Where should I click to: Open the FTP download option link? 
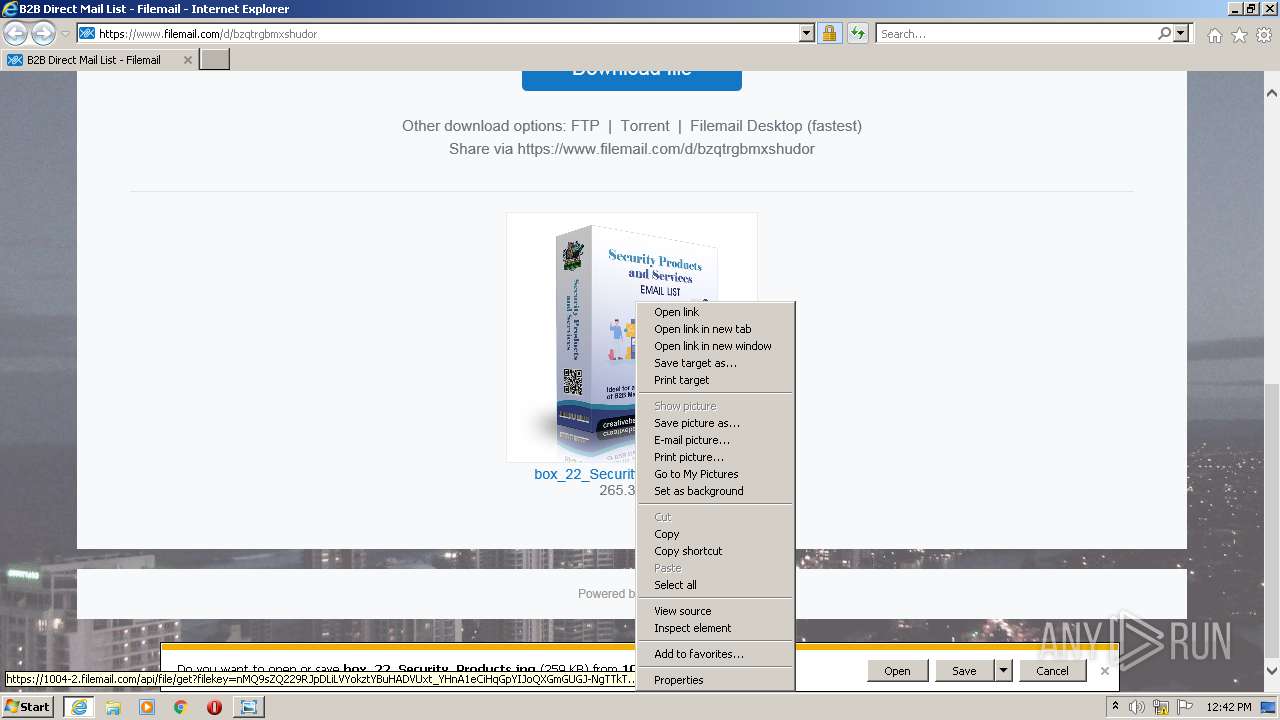tap(585, 126)
